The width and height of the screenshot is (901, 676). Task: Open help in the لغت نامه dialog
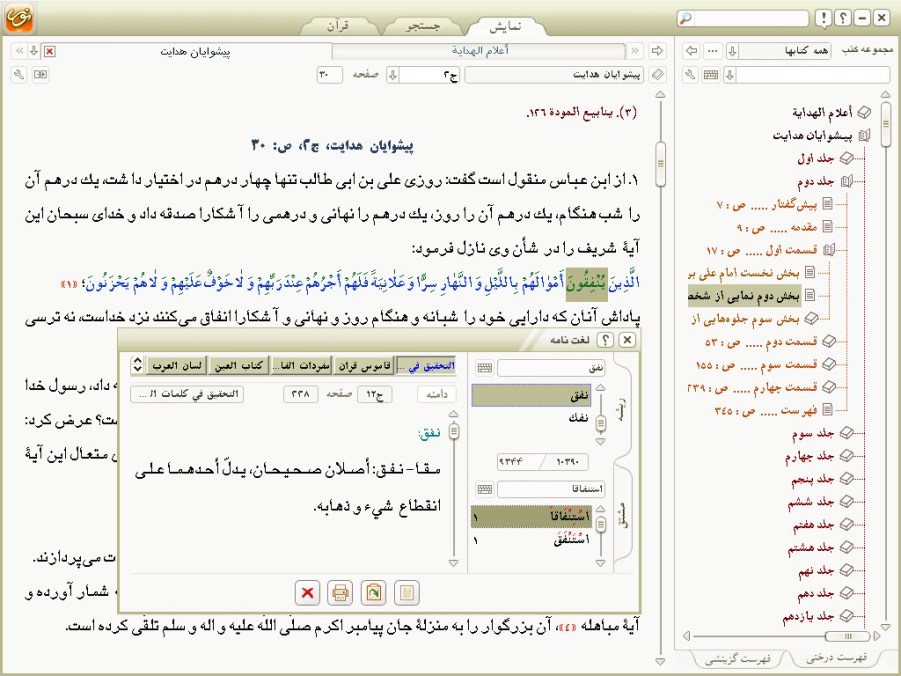pos(605,340)
